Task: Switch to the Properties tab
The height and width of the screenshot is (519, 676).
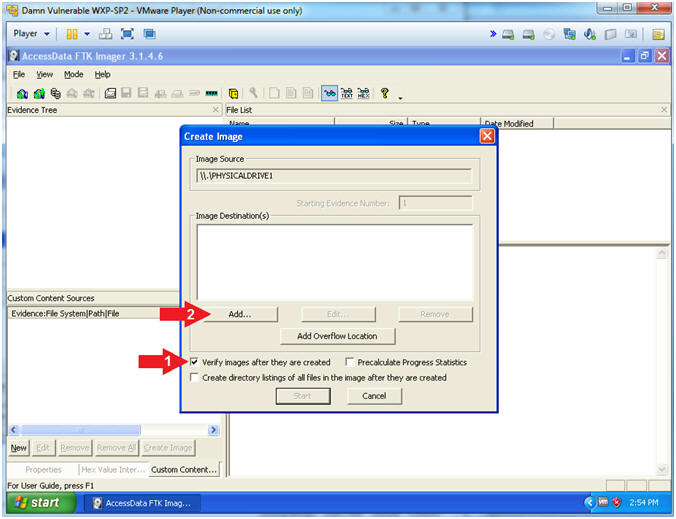Action: 43,469
